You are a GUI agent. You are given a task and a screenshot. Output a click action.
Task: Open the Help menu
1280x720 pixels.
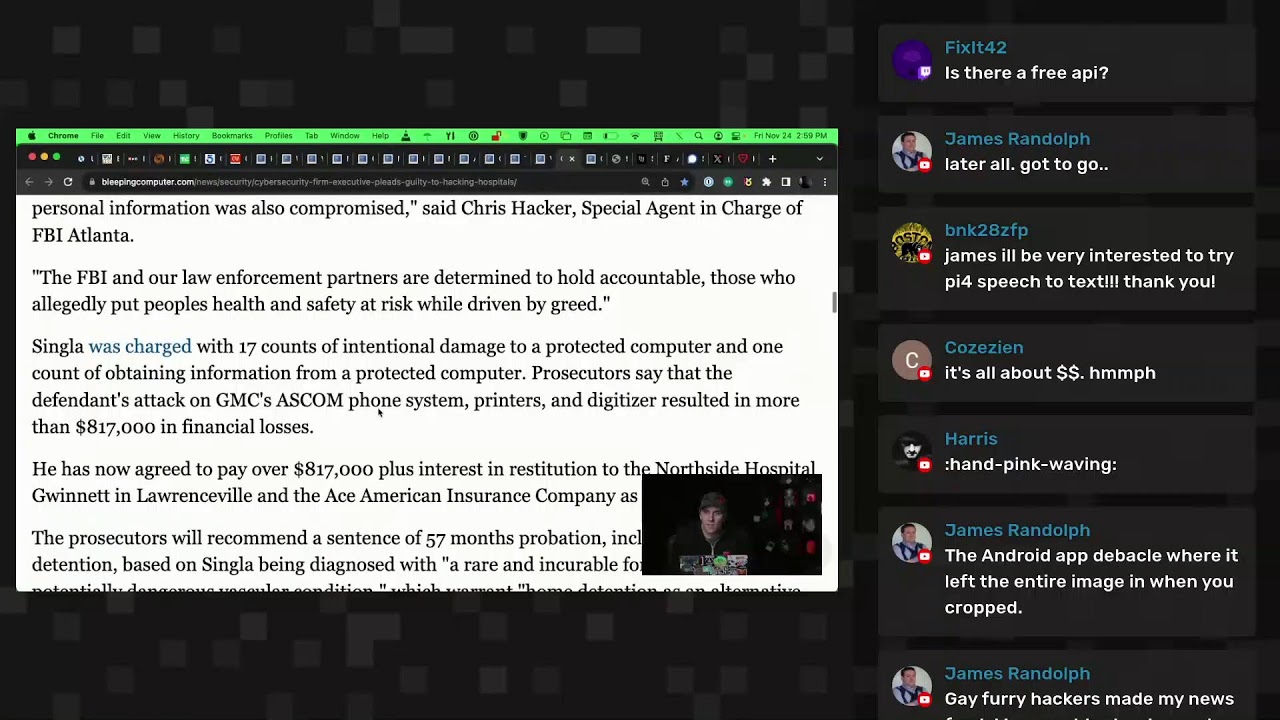(380, 136)
